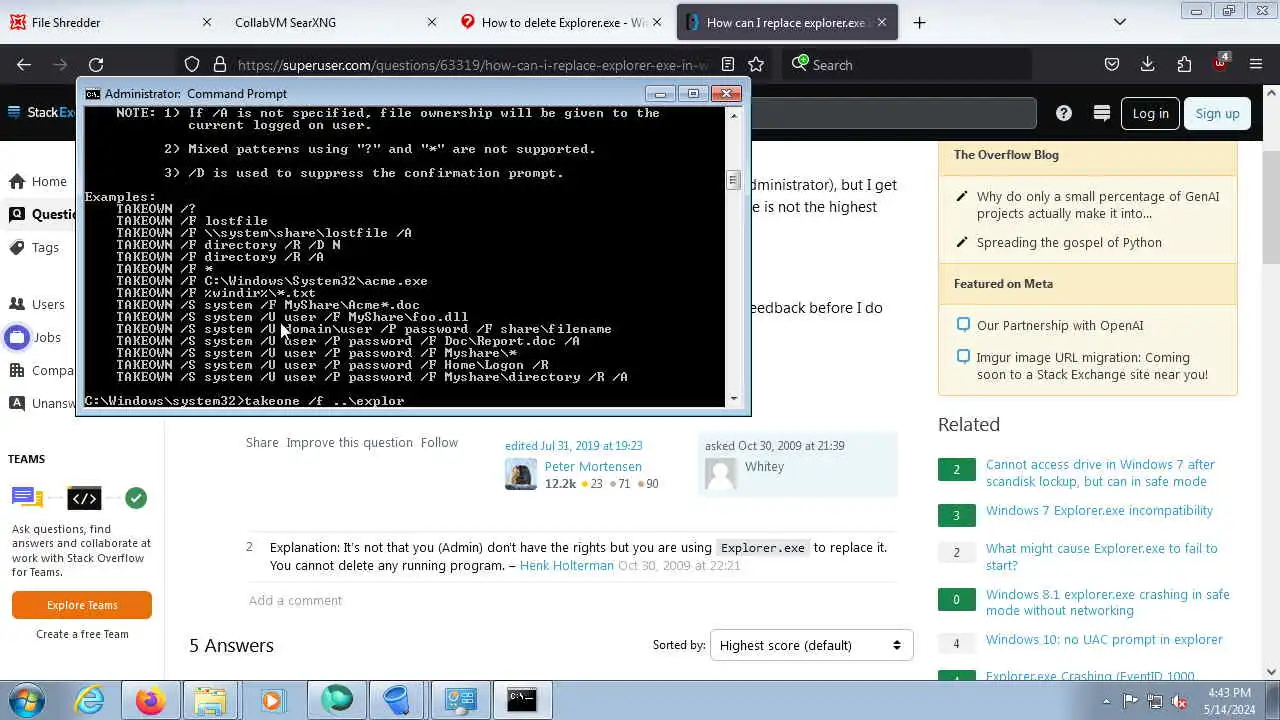Open Peter Mortensen's user profile link
This screenshot has height=720, width=1280.
tap(593, 466)
